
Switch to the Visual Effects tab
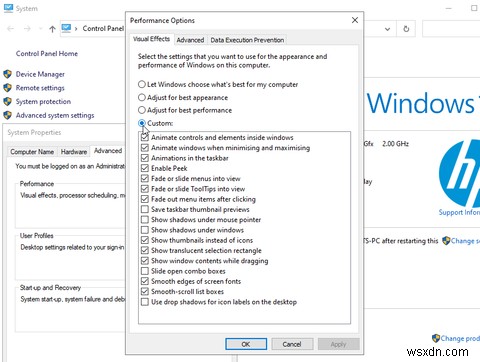[151, 39]
